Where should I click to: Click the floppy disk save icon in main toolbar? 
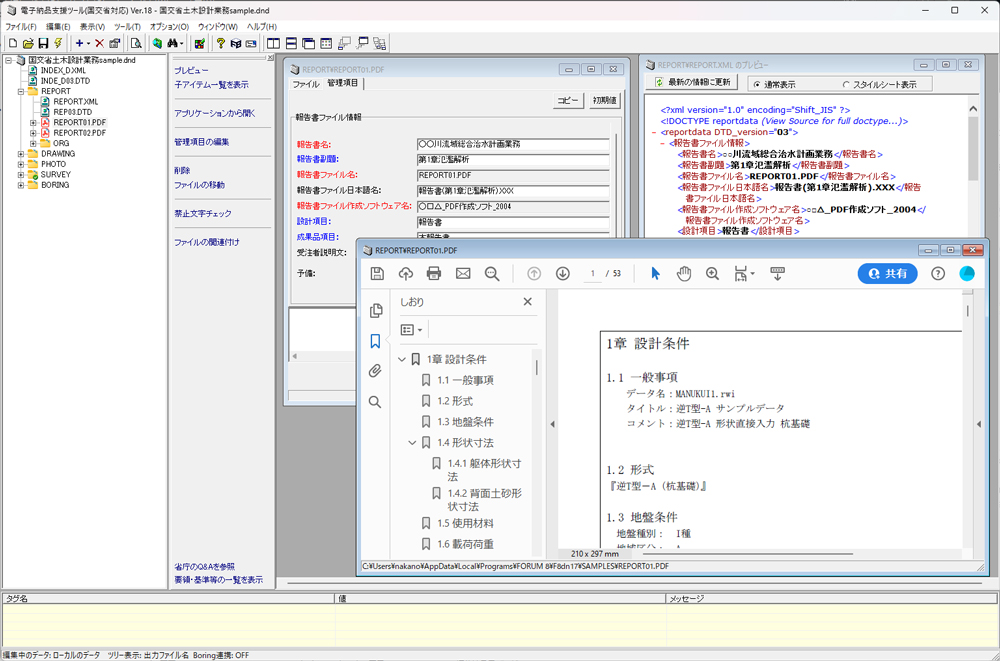(43, 43)
